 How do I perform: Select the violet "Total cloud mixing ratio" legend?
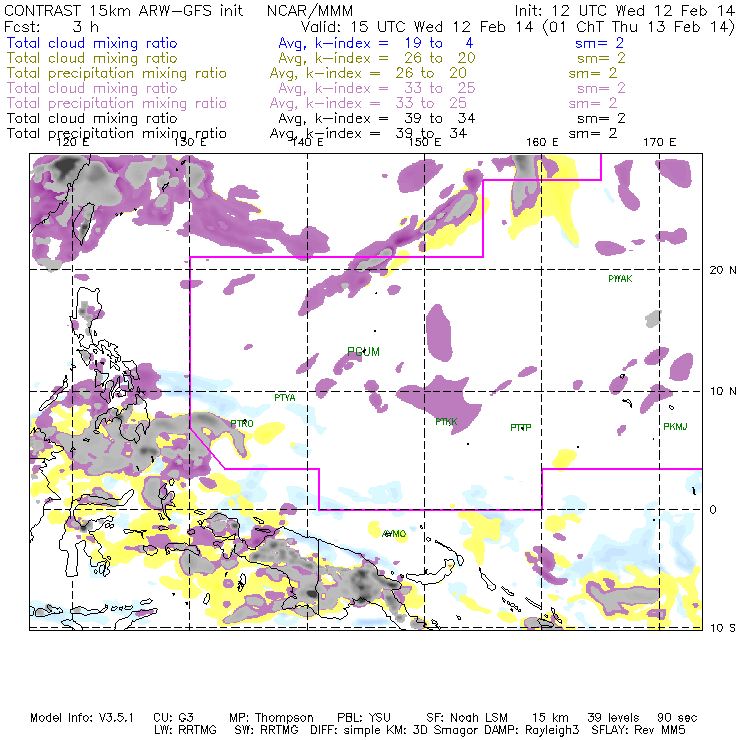(92, 88)
